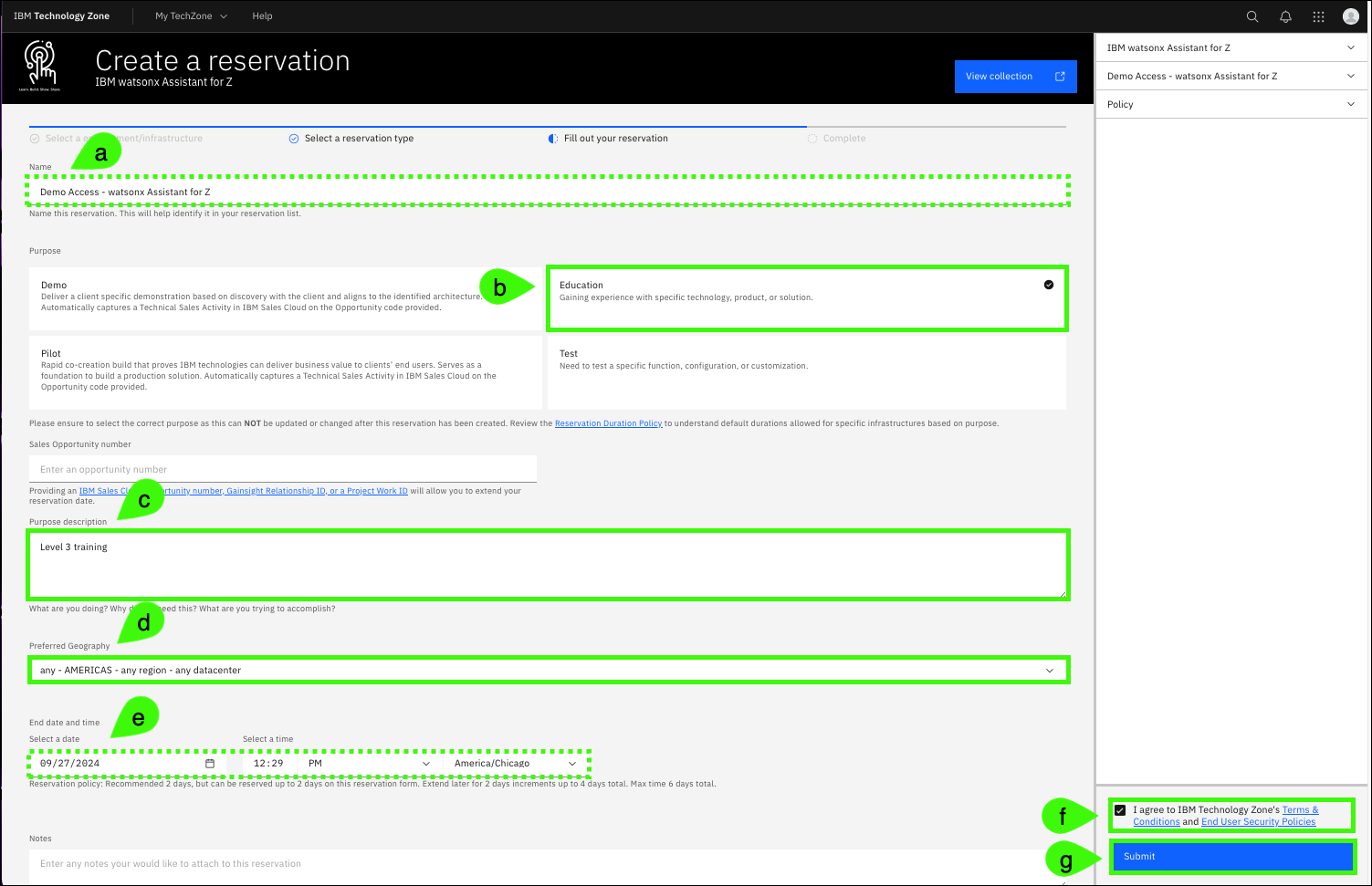Open the Reservation Duration Policy link
This screenshot has height=886, width=1372.
pos(608,423)
